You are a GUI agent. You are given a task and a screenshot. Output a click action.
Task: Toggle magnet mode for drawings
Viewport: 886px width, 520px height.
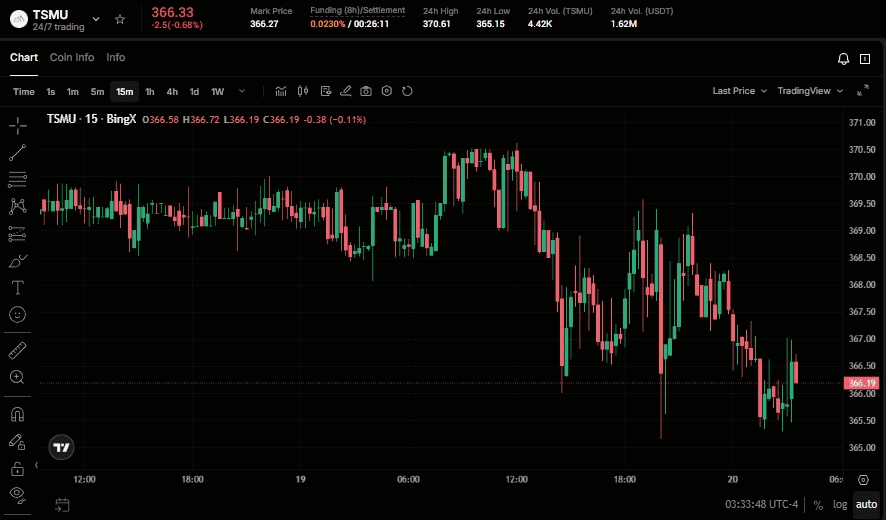click(17, 414)
